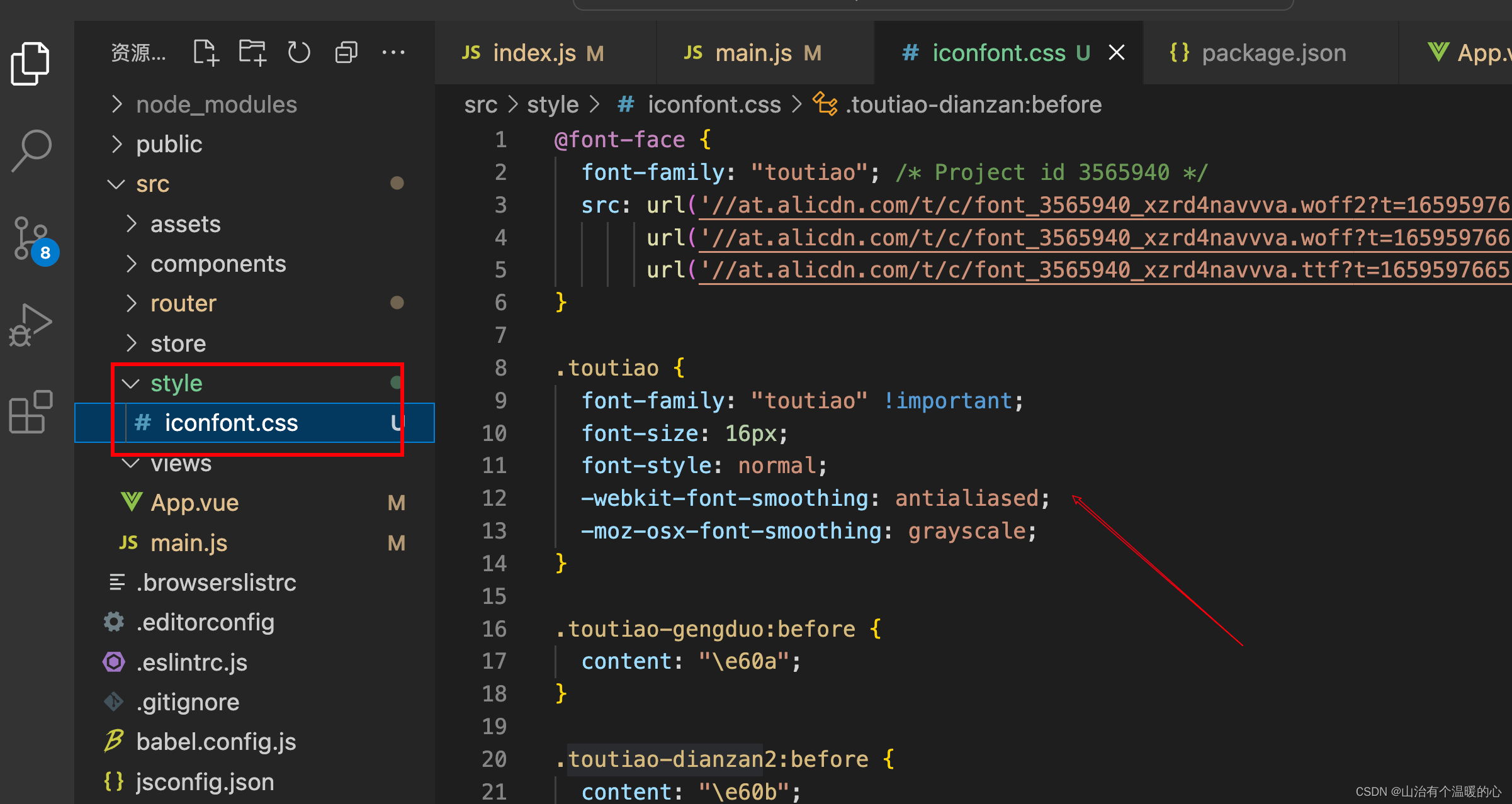Open the Extensions view icon
This screenshot has height=804, width=1512.
[30, 412]
